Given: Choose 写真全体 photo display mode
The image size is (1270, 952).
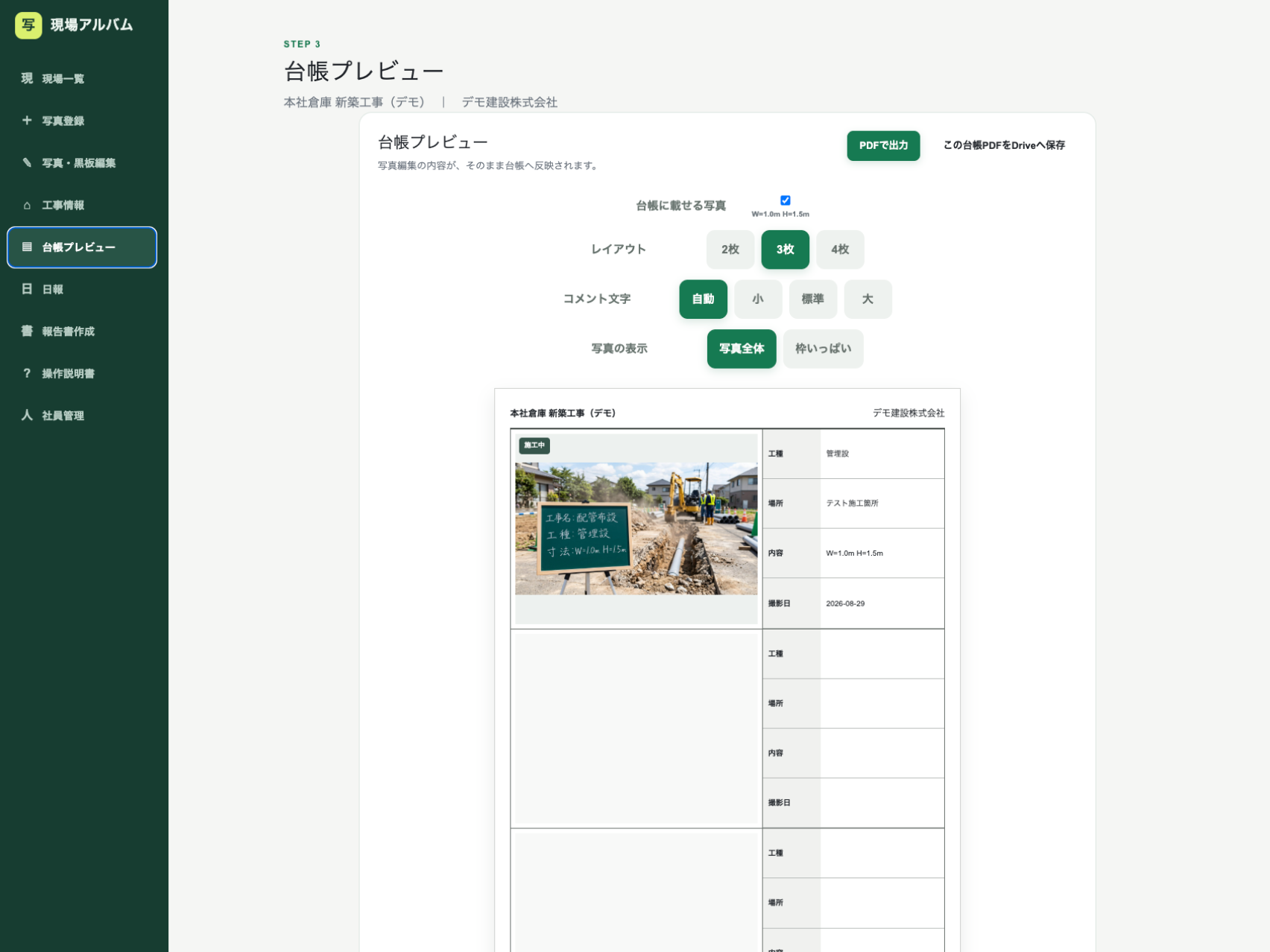Looking at the screenshot, I should 742,349.
